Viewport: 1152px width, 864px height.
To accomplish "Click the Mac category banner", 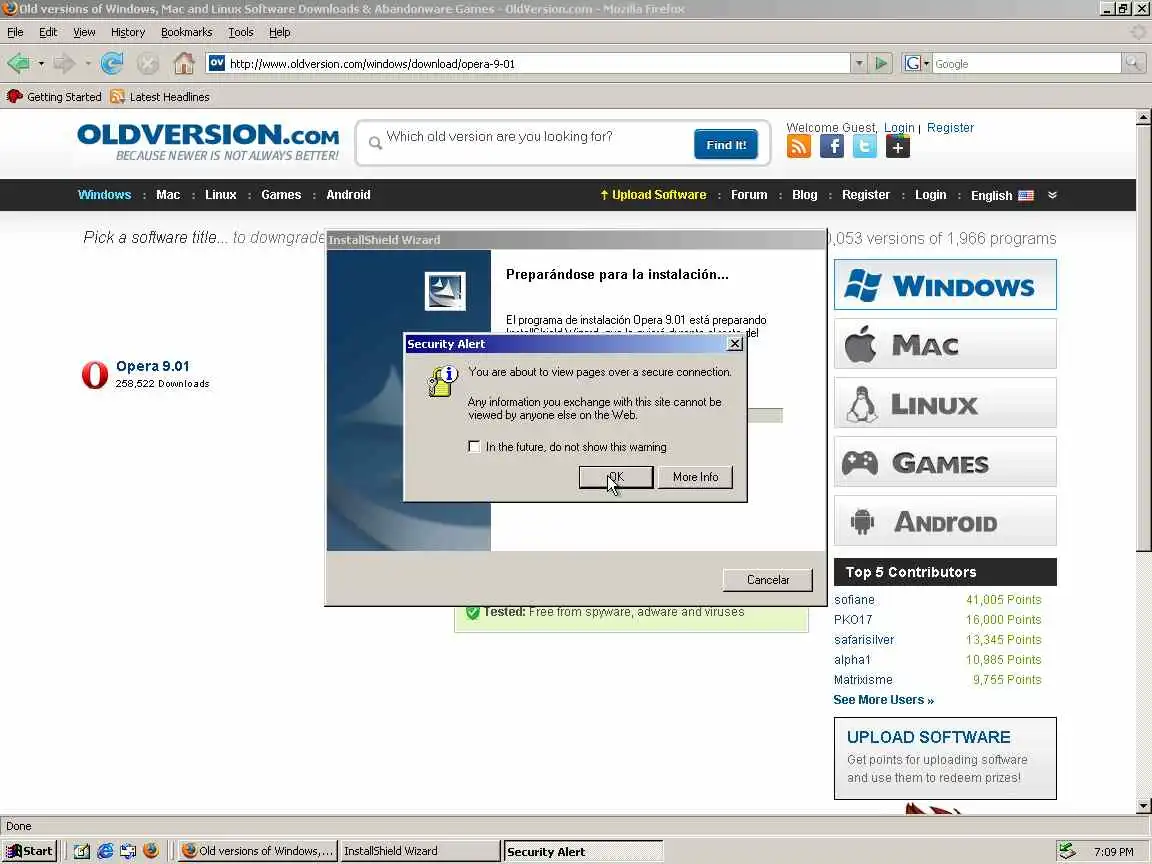I will click(945, 344).
